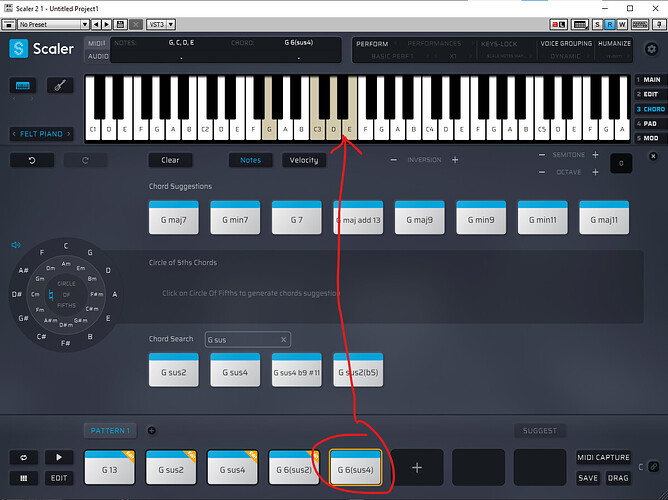This screenshot has height=500, width=668.
Task: Open VOICE GROUPING dynamic dropdown
Action: pyautogui.click(x=565, y=56)
